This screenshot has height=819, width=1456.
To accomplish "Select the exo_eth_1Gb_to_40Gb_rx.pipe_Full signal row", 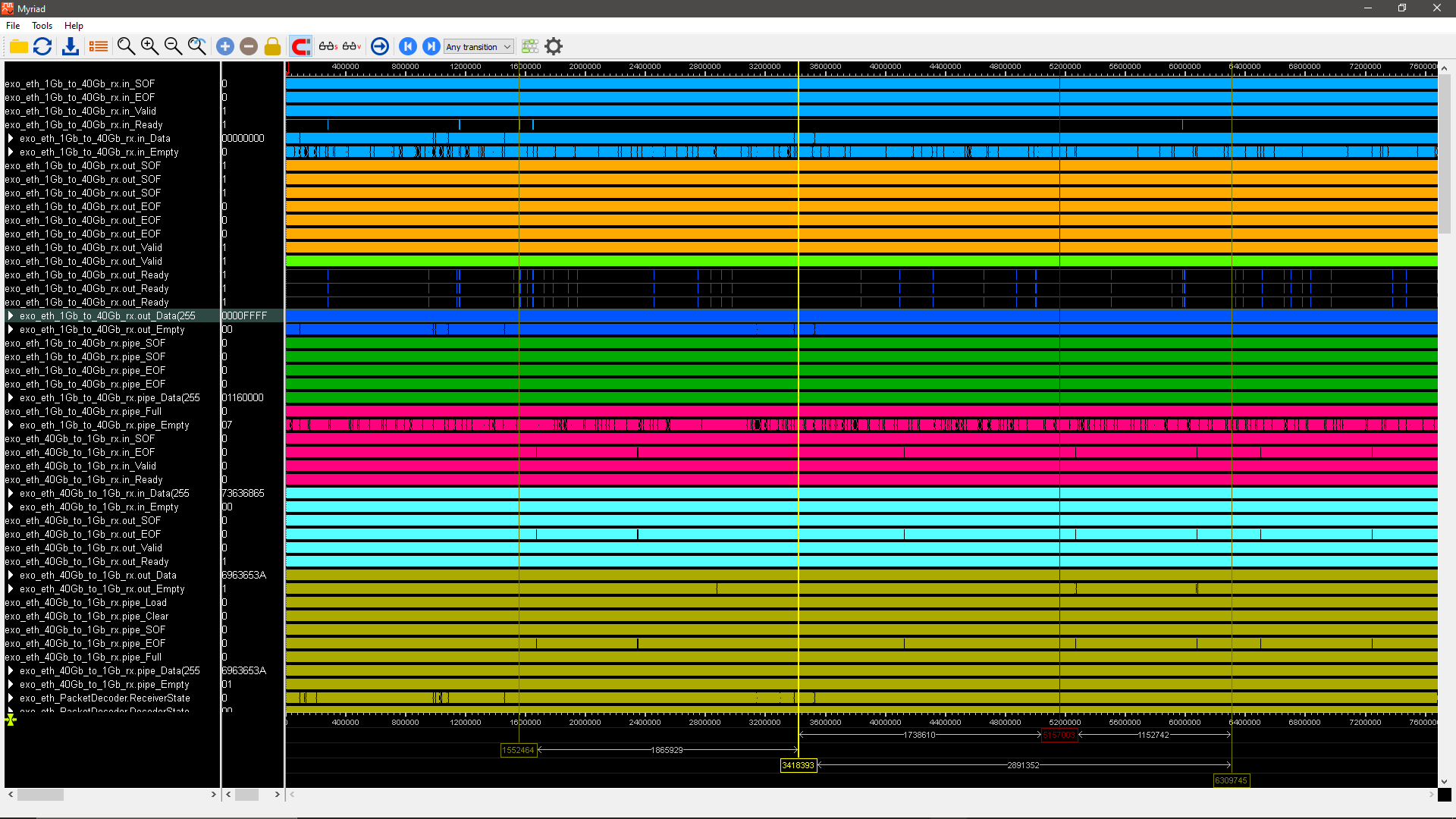I will pos(83,411).
